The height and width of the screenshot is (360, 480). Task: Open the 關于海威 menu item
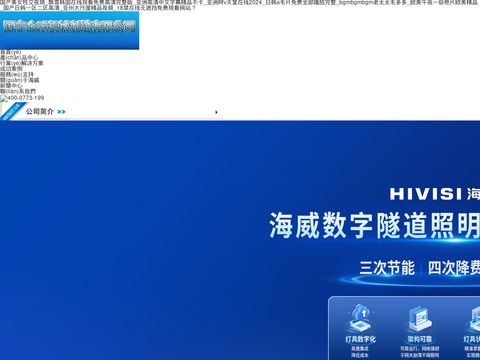(x=19, y=80)
